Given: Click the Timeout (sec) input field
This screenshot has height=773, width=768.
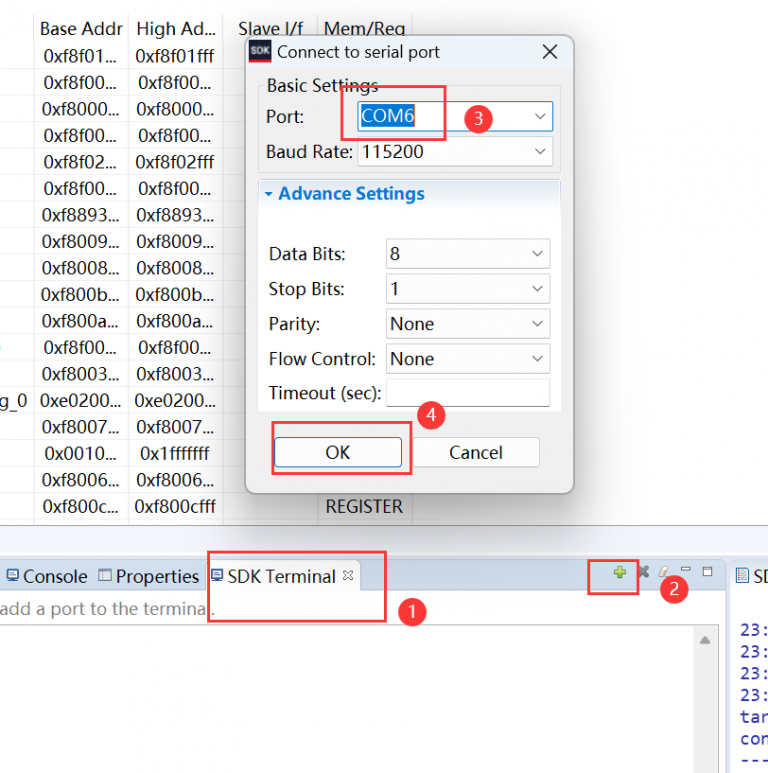Looking at the screenshot, I should (468, 393).
